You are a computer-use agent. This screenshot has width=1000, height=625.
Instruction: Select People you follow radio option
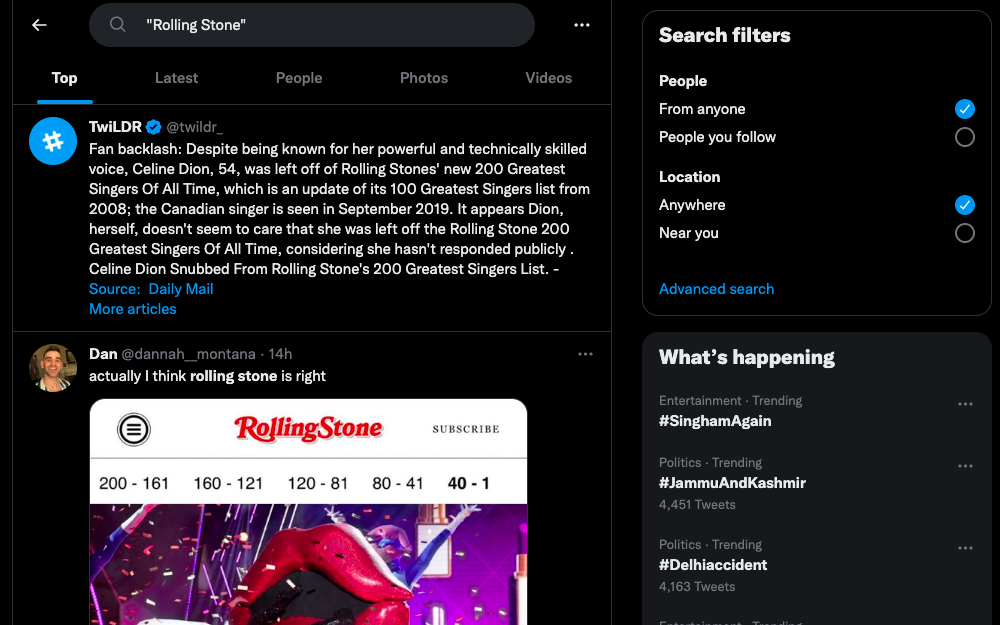tap(964, 137)
